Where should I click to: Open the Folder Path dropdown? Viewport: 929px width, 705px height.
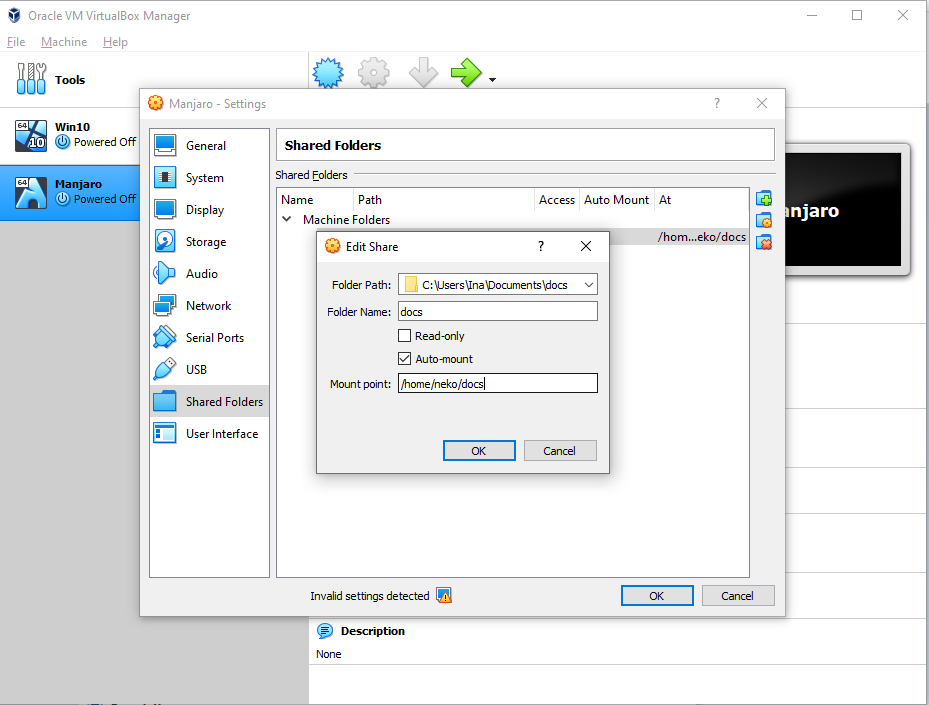pyautogui.click(x=588, y=285)
